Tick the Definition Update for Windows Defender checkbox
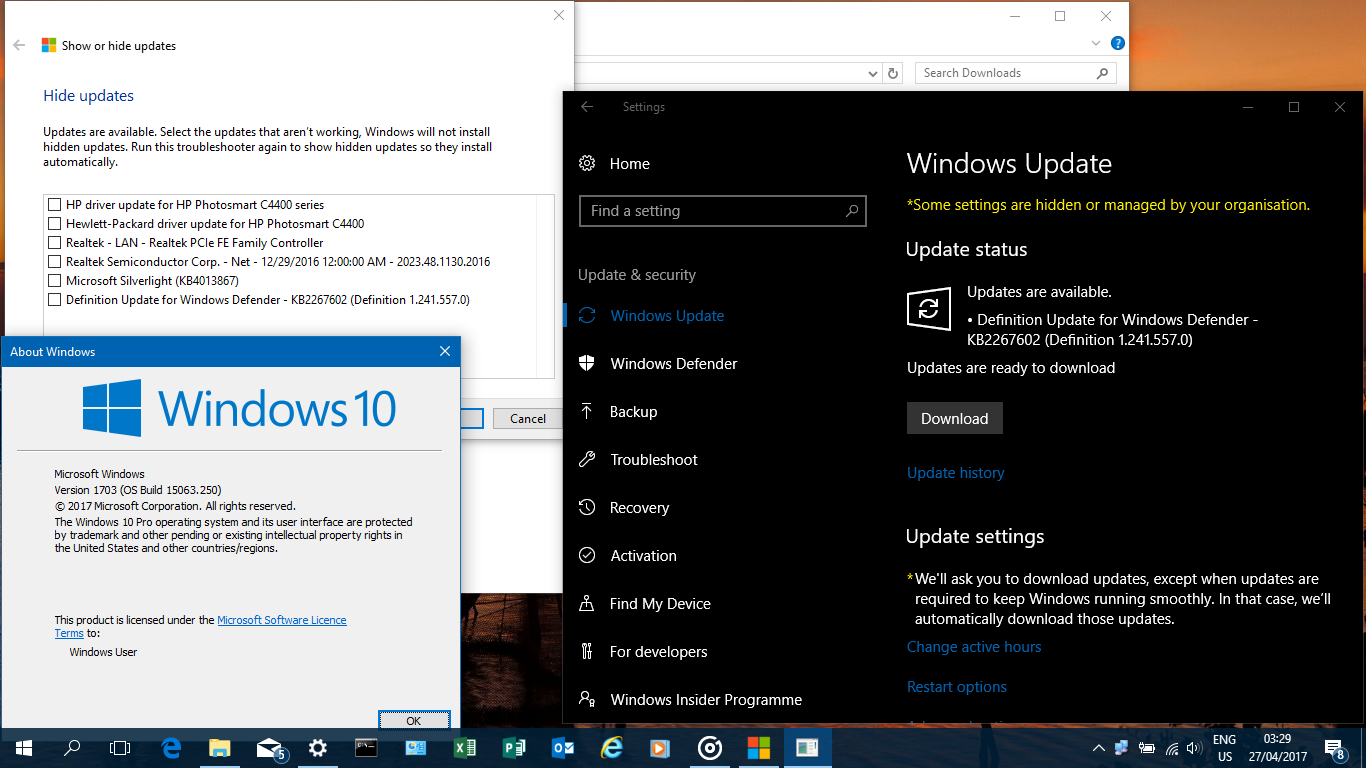1366x768 pixels. point(55,300)
